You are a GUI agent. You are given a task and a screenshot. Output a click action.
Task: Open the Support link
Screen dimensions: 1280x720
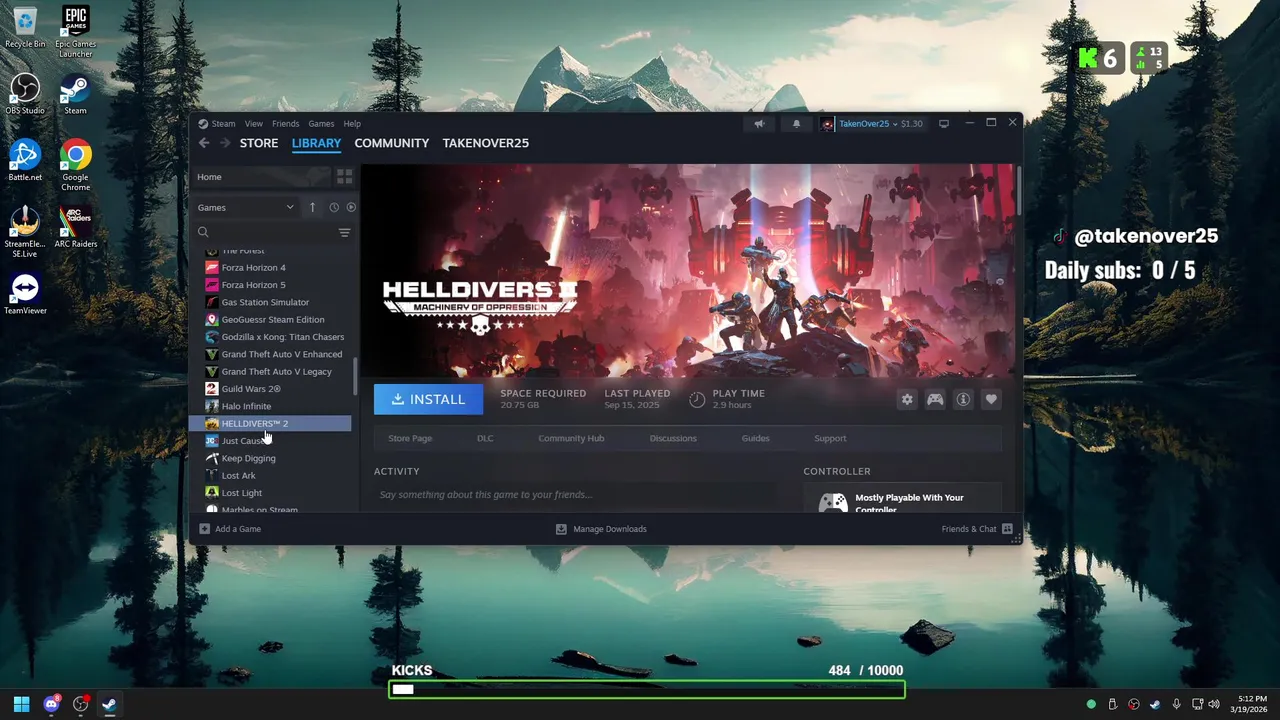830,438
